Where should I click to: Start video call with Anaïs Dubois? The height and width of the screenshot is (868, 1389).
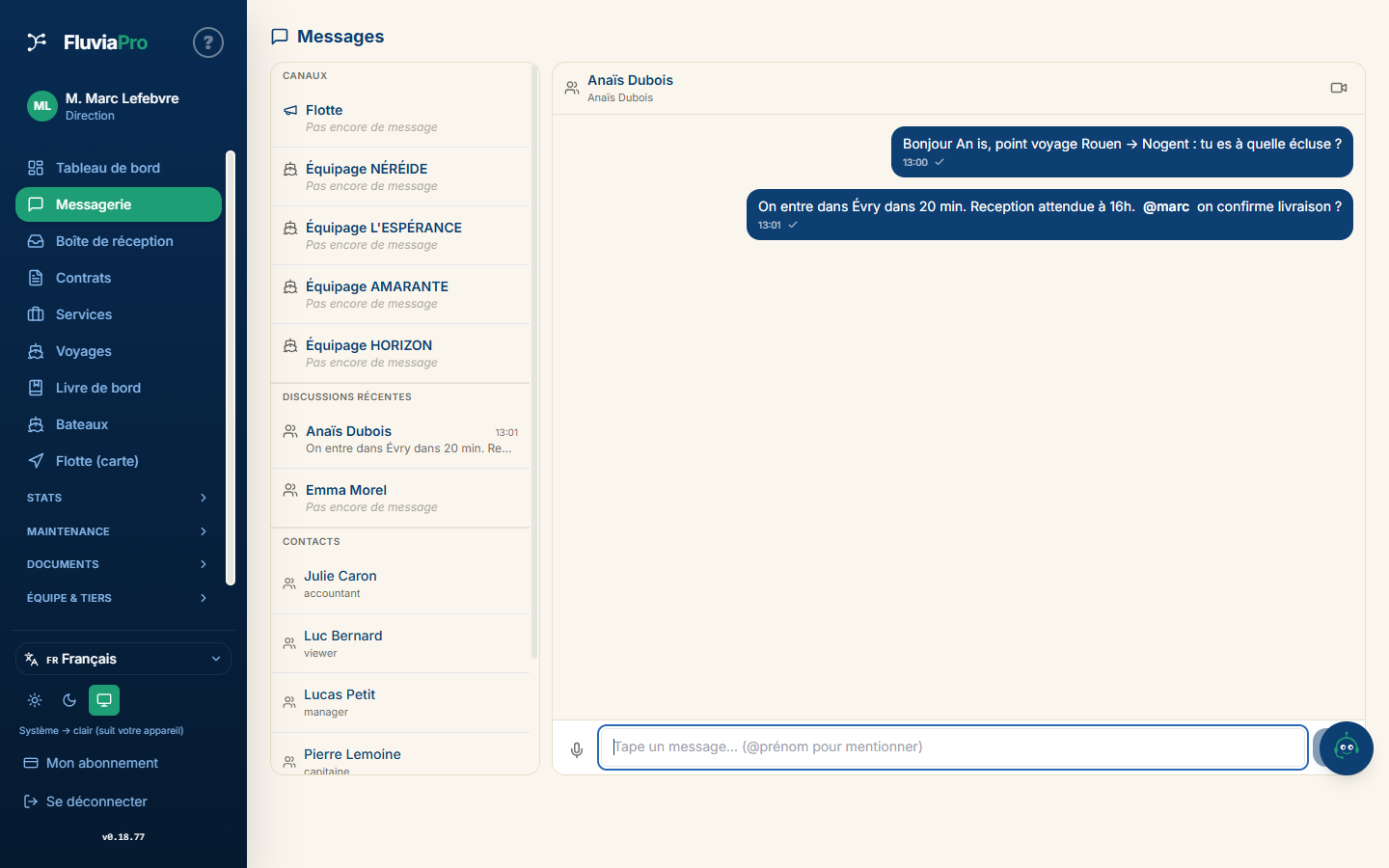click(1339, 88)
